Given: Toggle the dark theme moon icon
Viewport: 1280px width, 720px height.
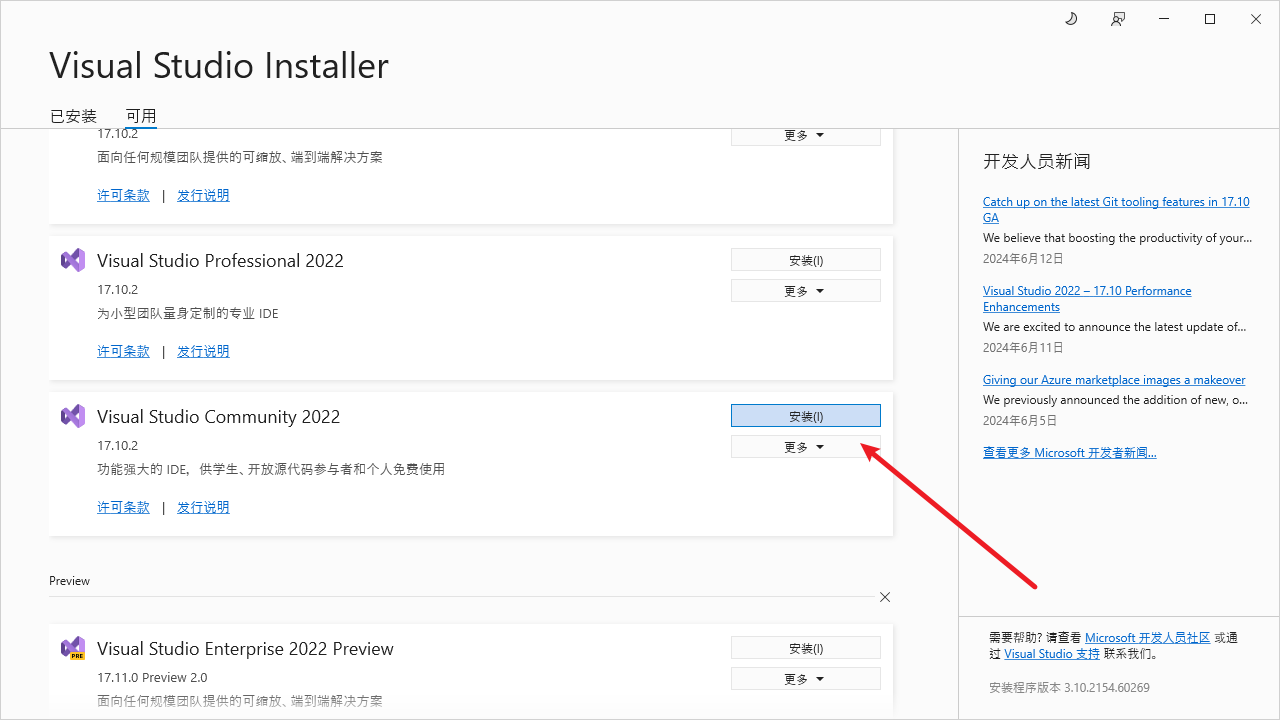Looking at the screenshot, I should coord(1071,19).
